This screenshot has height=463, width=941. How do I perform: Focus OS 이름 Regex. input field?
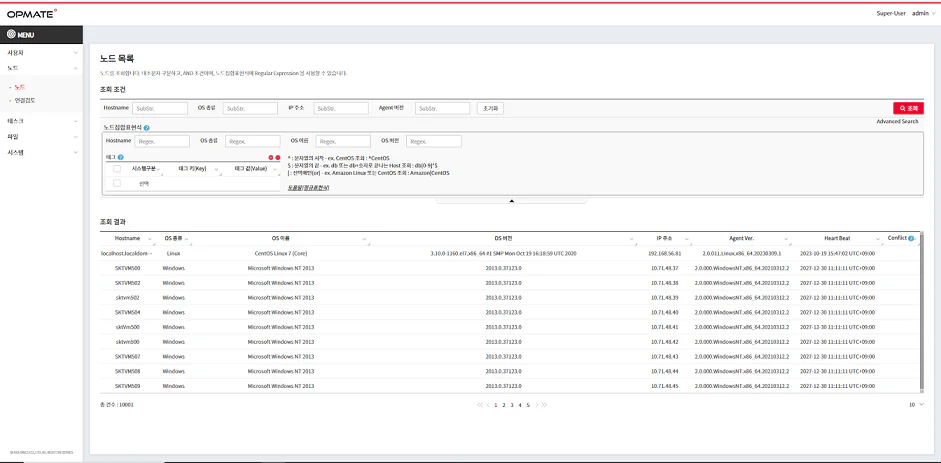pos(343,141)
